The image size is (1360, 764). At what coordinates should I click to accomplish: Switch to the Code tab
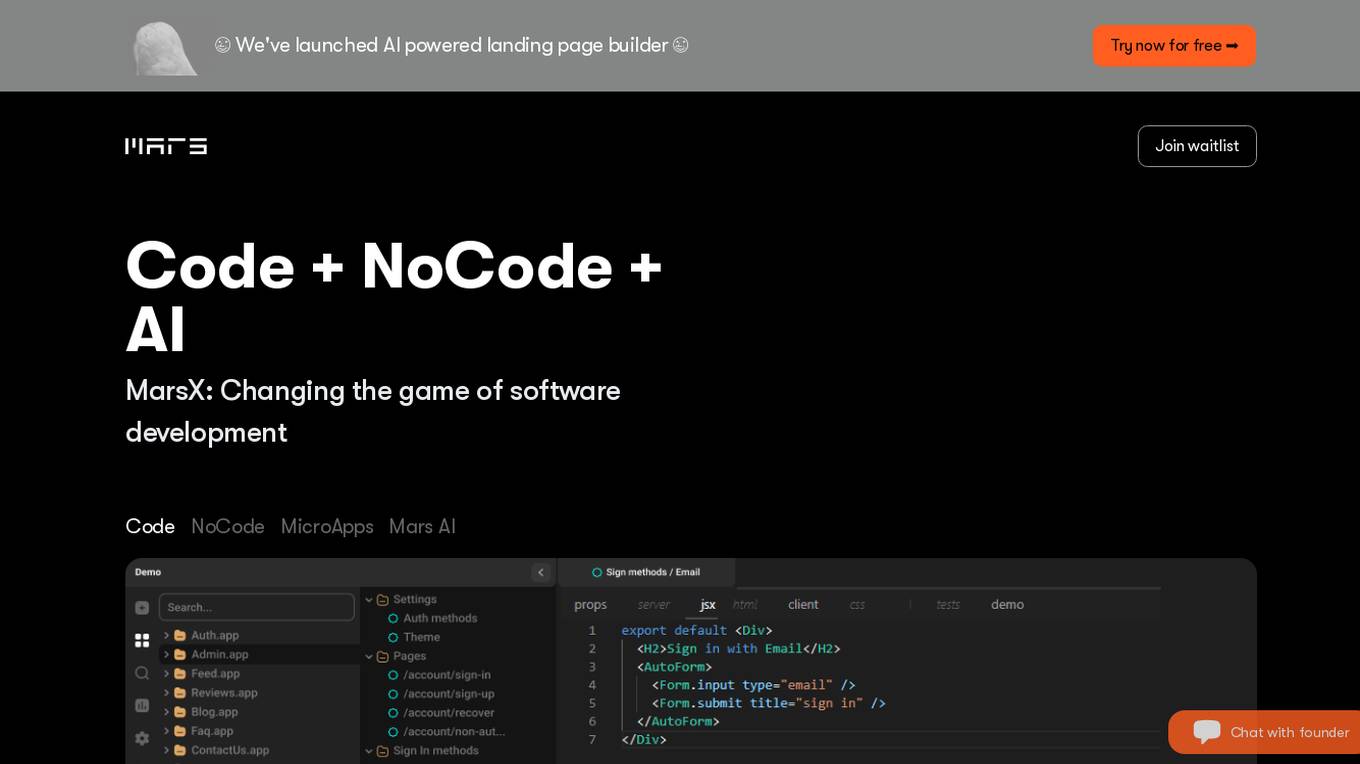[x=150, y=526]
